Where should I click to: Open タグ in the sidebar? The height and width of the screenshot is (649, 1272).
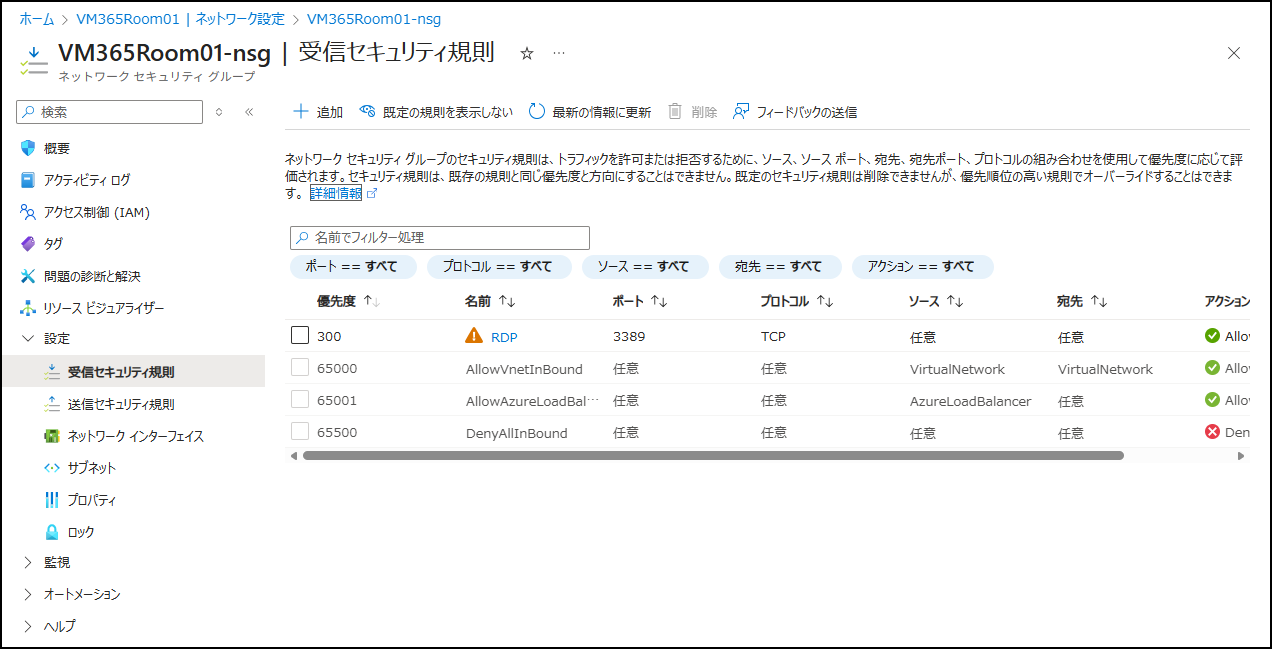tap(53, 244)
